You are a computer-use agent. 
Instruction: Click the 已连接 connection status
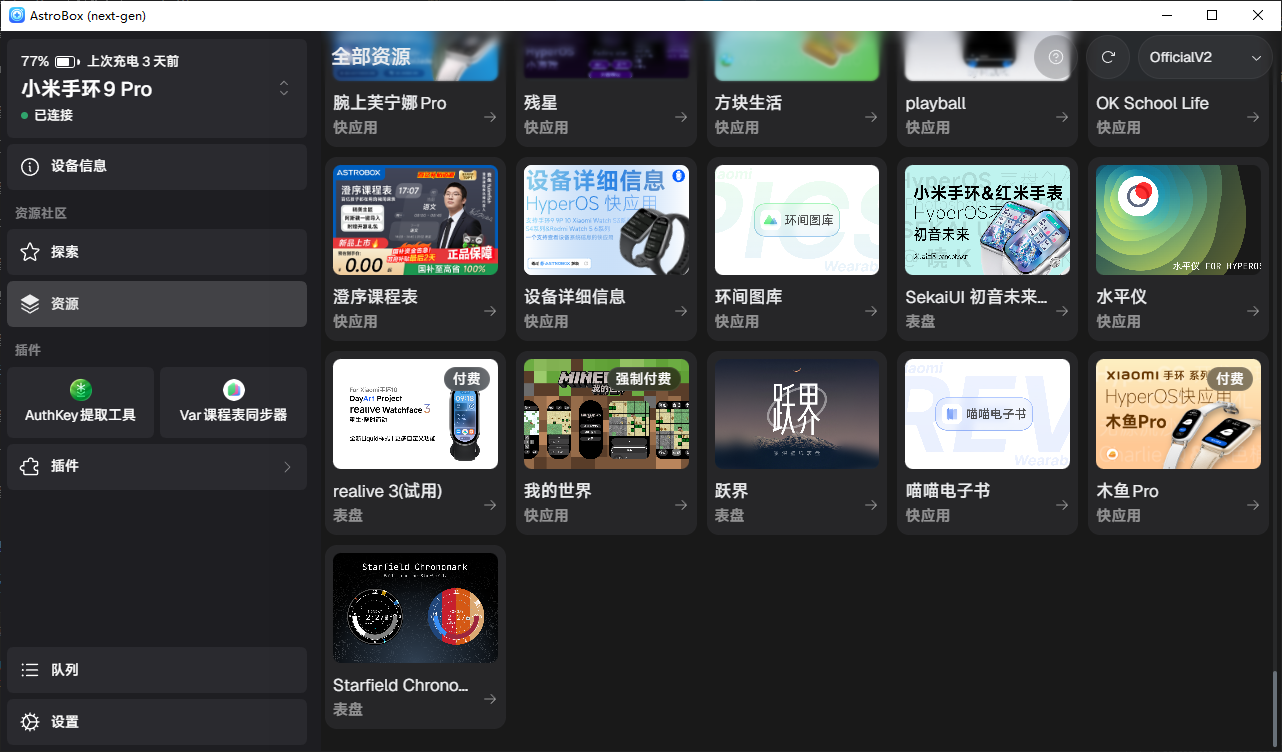pyautogui.click(x=53, y=115)
